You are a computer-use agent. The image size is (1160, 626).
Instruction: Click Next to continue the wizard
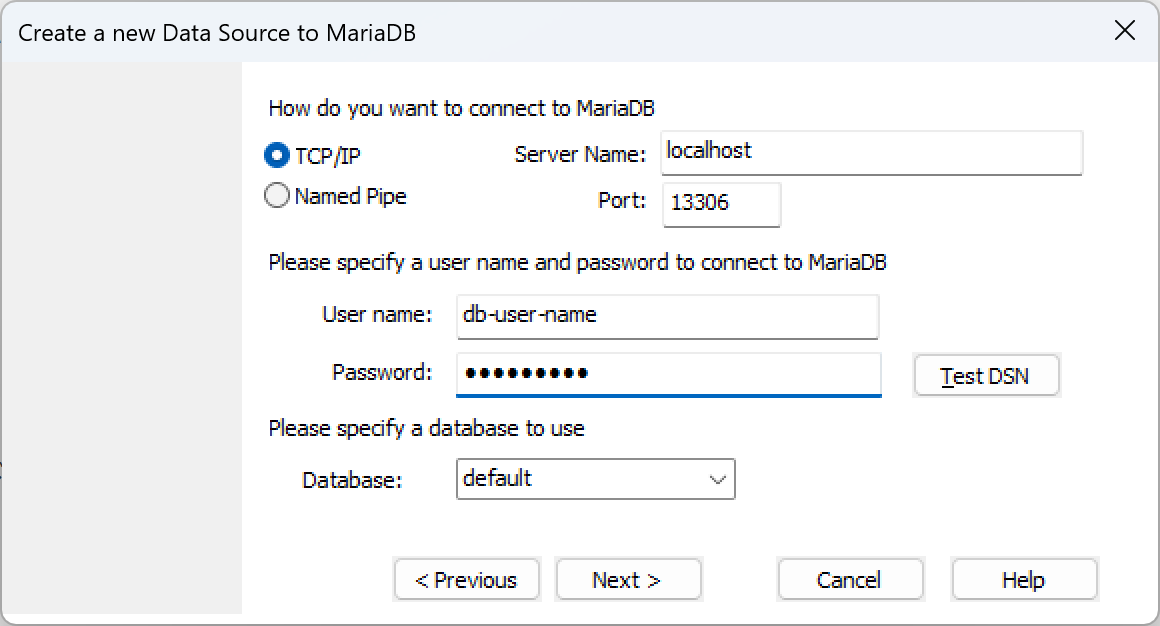tap(628, 580)
